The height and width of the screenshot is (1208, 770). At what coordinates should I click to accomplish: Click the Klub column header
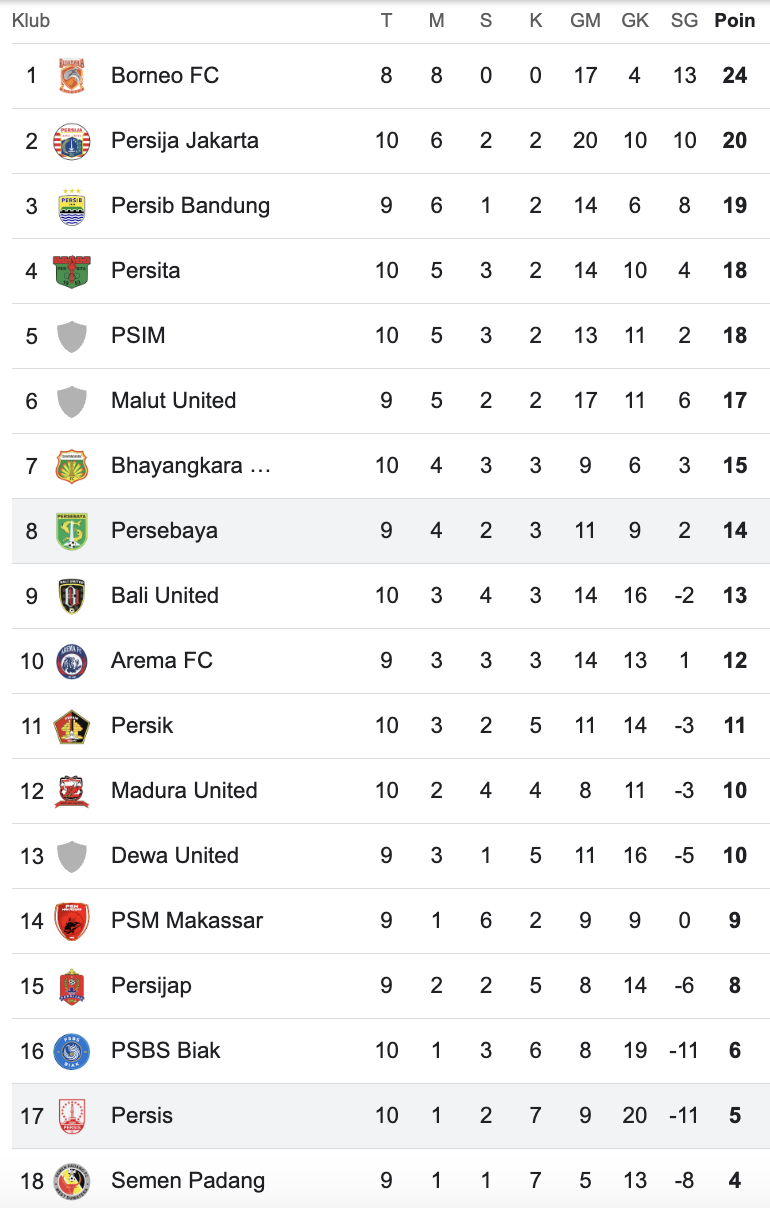31,21
